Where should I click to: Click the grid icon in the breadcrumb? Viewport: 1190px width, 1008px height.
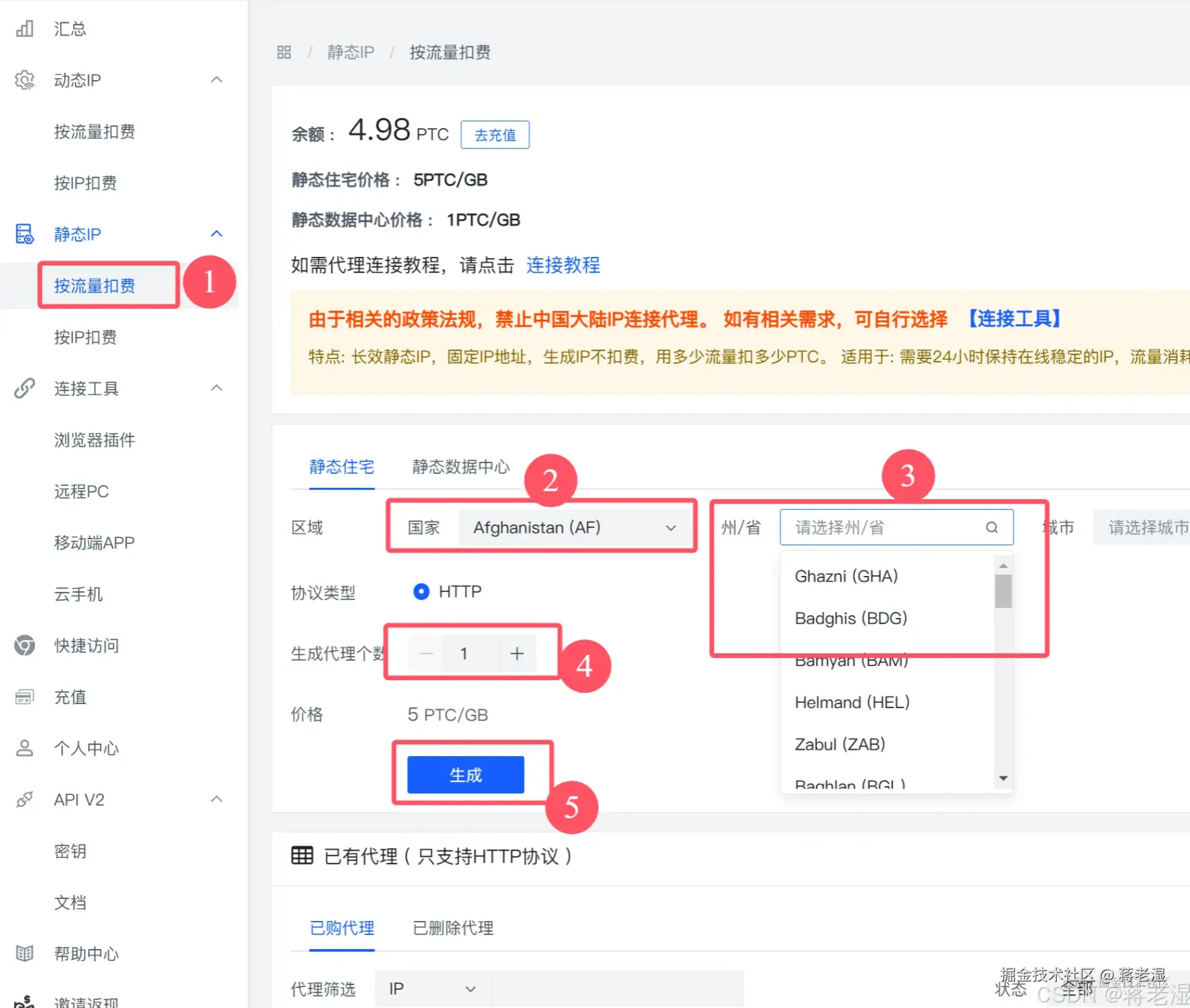tap(284, 52)
